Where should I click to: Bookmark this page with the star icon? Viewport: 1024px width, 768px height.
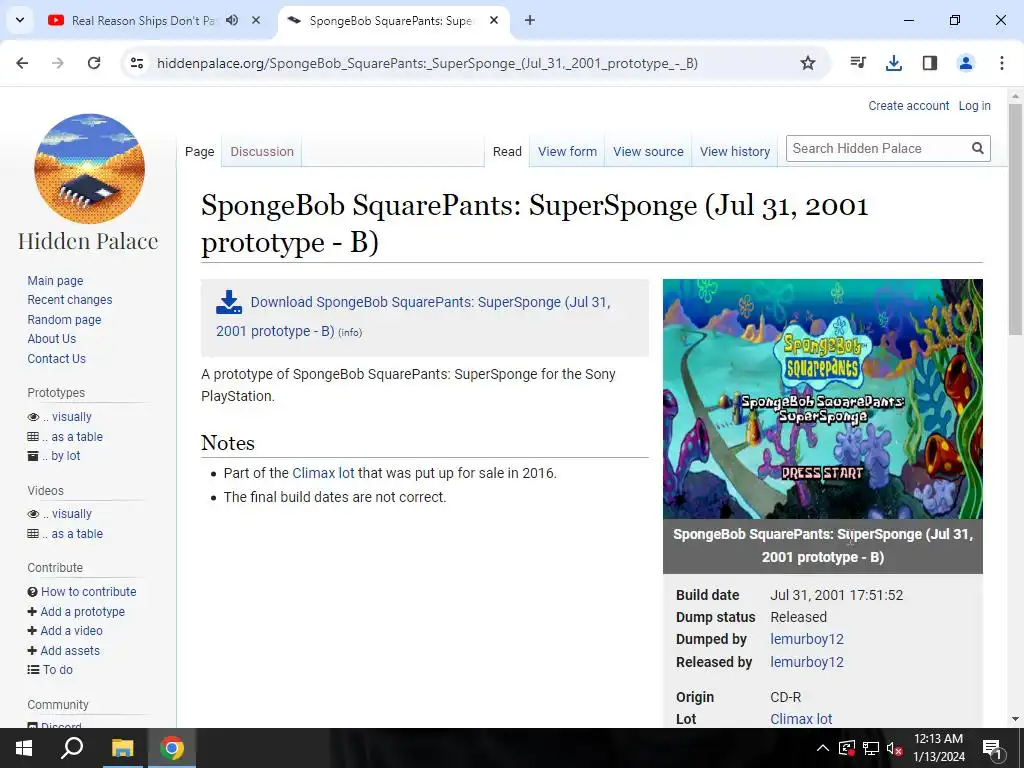point(808,63)
